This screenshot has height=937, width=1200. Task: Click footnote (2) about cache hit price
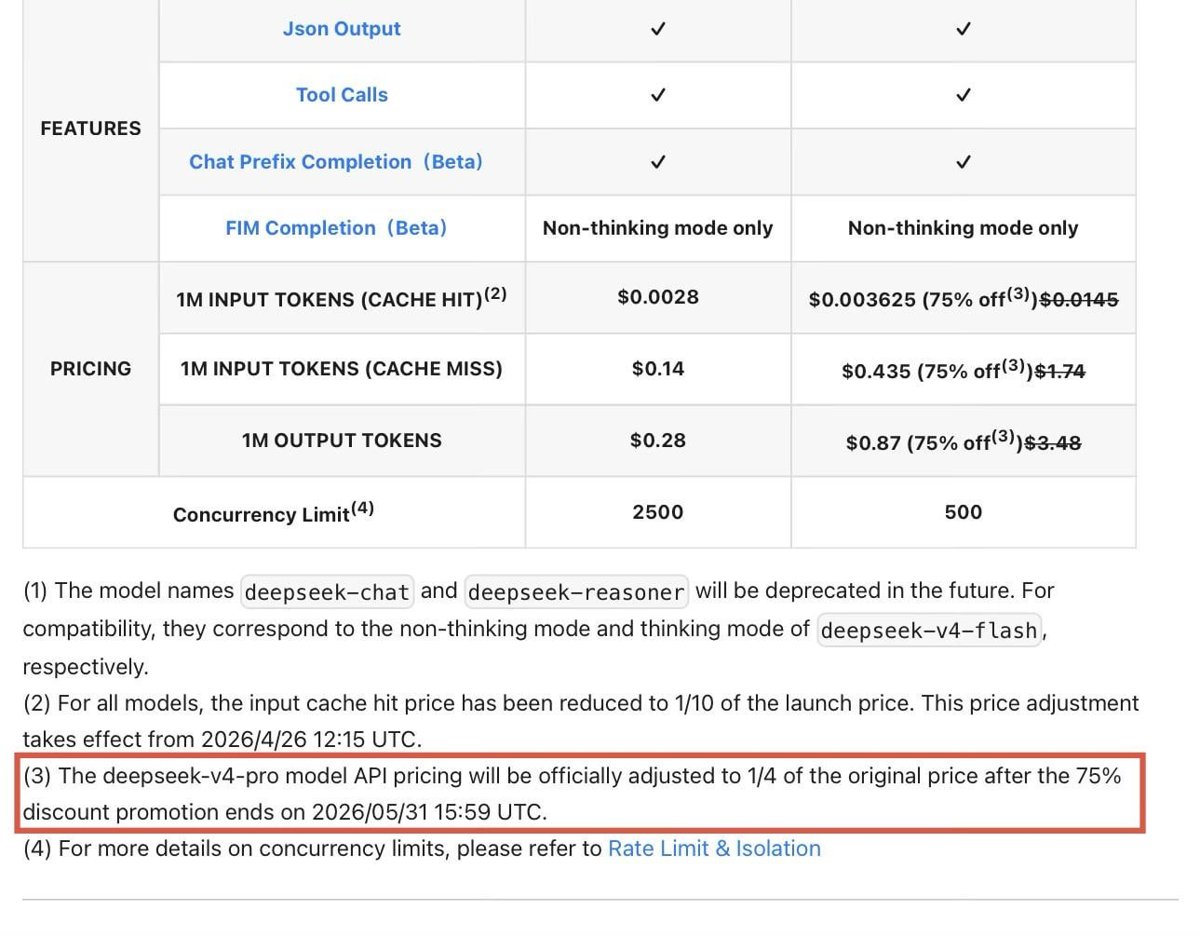pos(581,722)
